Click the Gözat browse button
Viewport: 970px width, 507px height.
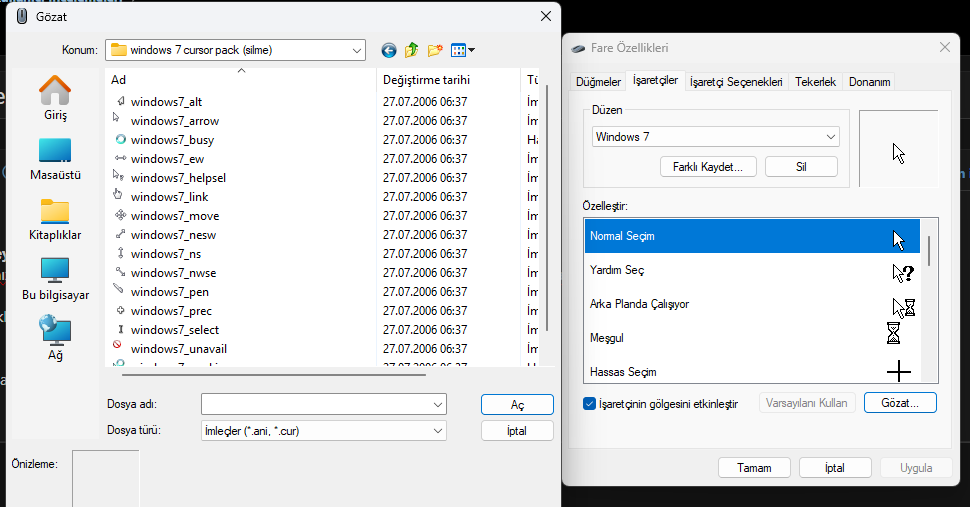pyautogui.click(x=900, y=403)
